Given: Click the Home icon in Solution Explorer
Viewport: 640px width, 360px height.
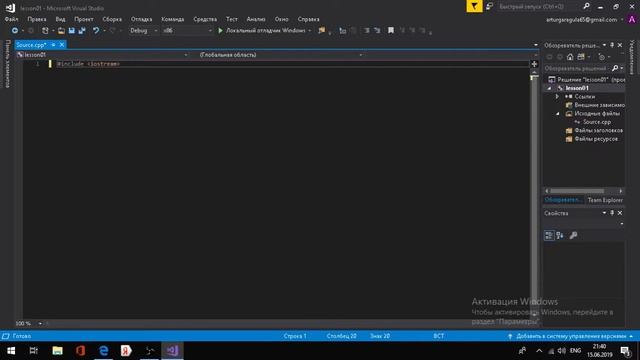Looking at the screenshot, I should [570, 57].
